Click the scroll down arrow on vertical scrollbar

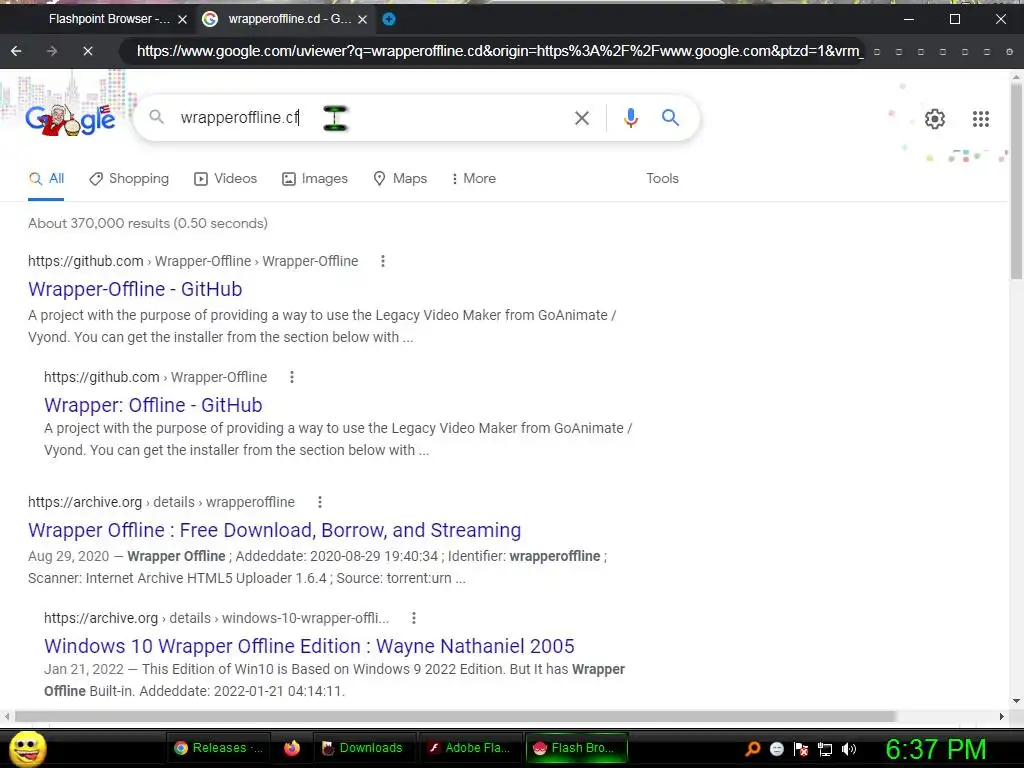pyautogui.click(x=1016, y=701)
